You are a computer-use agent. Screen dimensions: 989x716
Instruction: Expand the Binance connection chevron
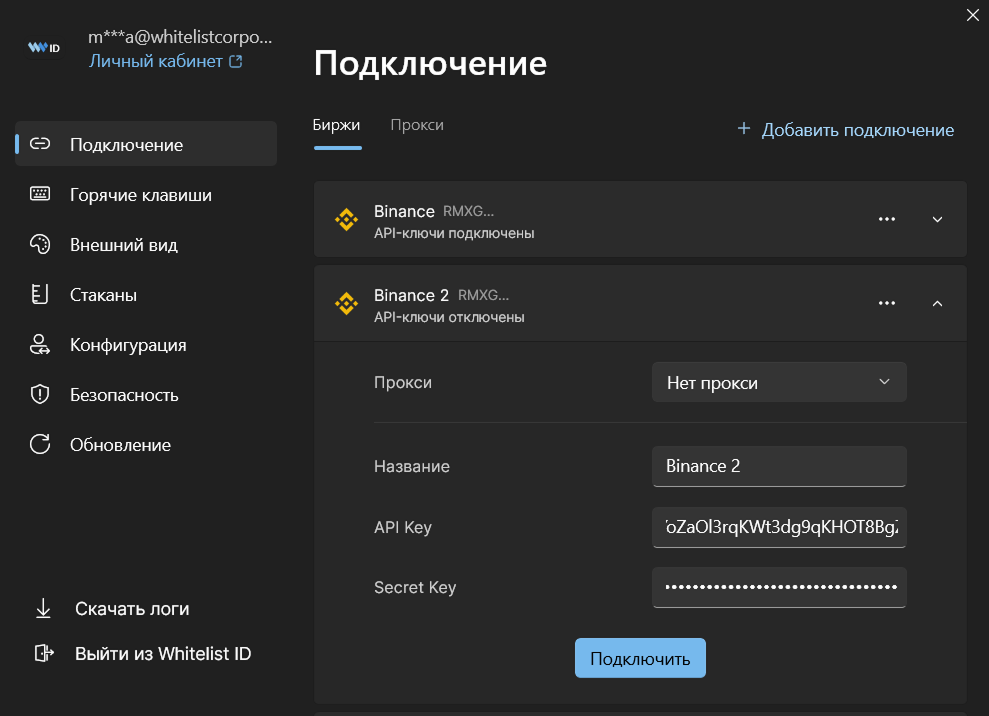tap(937, 220)
